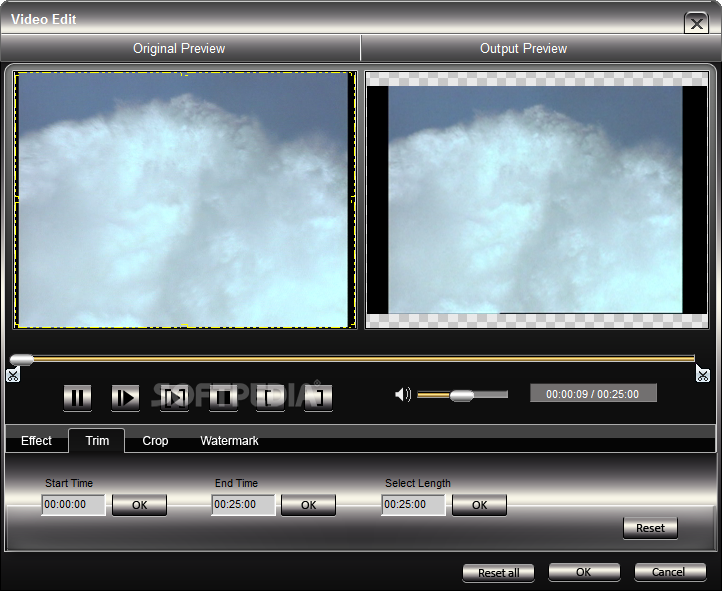Adjust the volume slider handle
722x591 pixels.
click(x=461, y=395)
